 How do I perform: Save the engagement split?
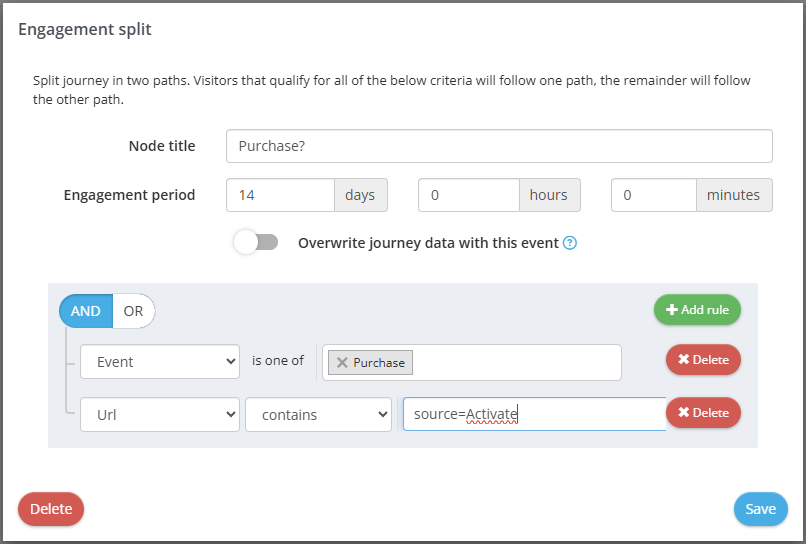tap(760, 509)
